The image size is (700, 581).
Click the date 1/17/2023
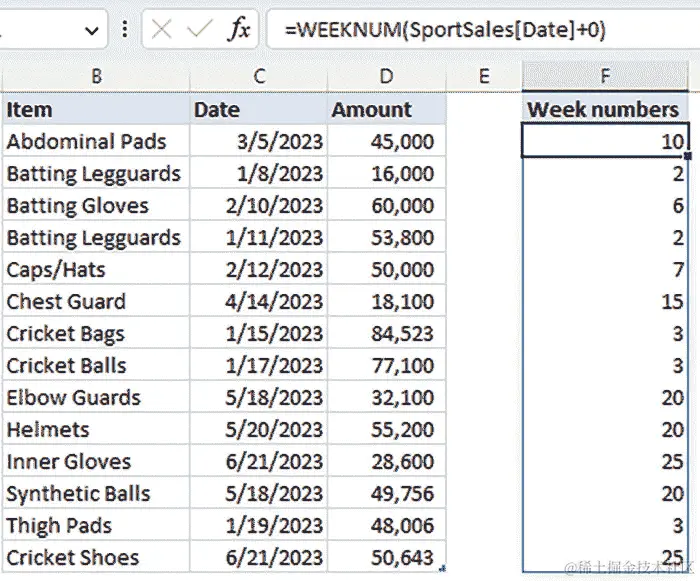pyautogui.click(x=258, y=365)
